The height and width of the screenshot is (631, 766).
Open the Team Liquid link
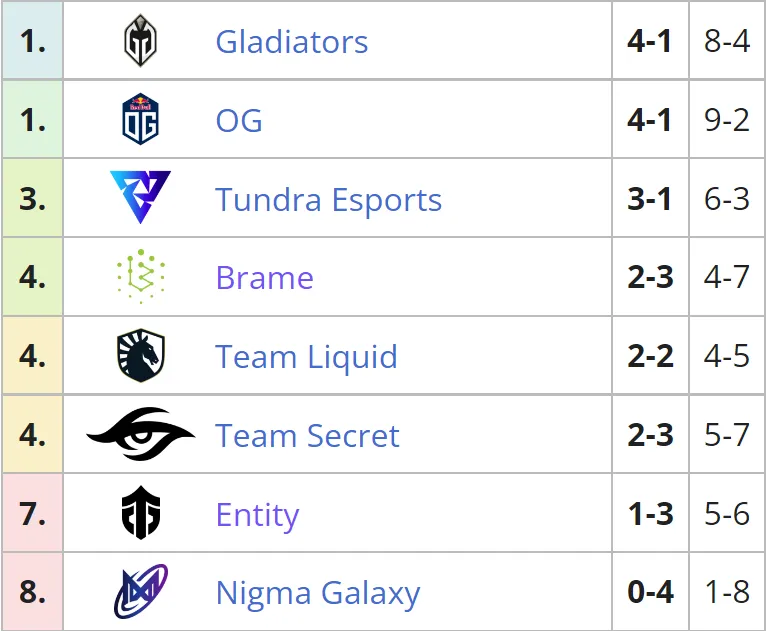[x=306, y=357]
